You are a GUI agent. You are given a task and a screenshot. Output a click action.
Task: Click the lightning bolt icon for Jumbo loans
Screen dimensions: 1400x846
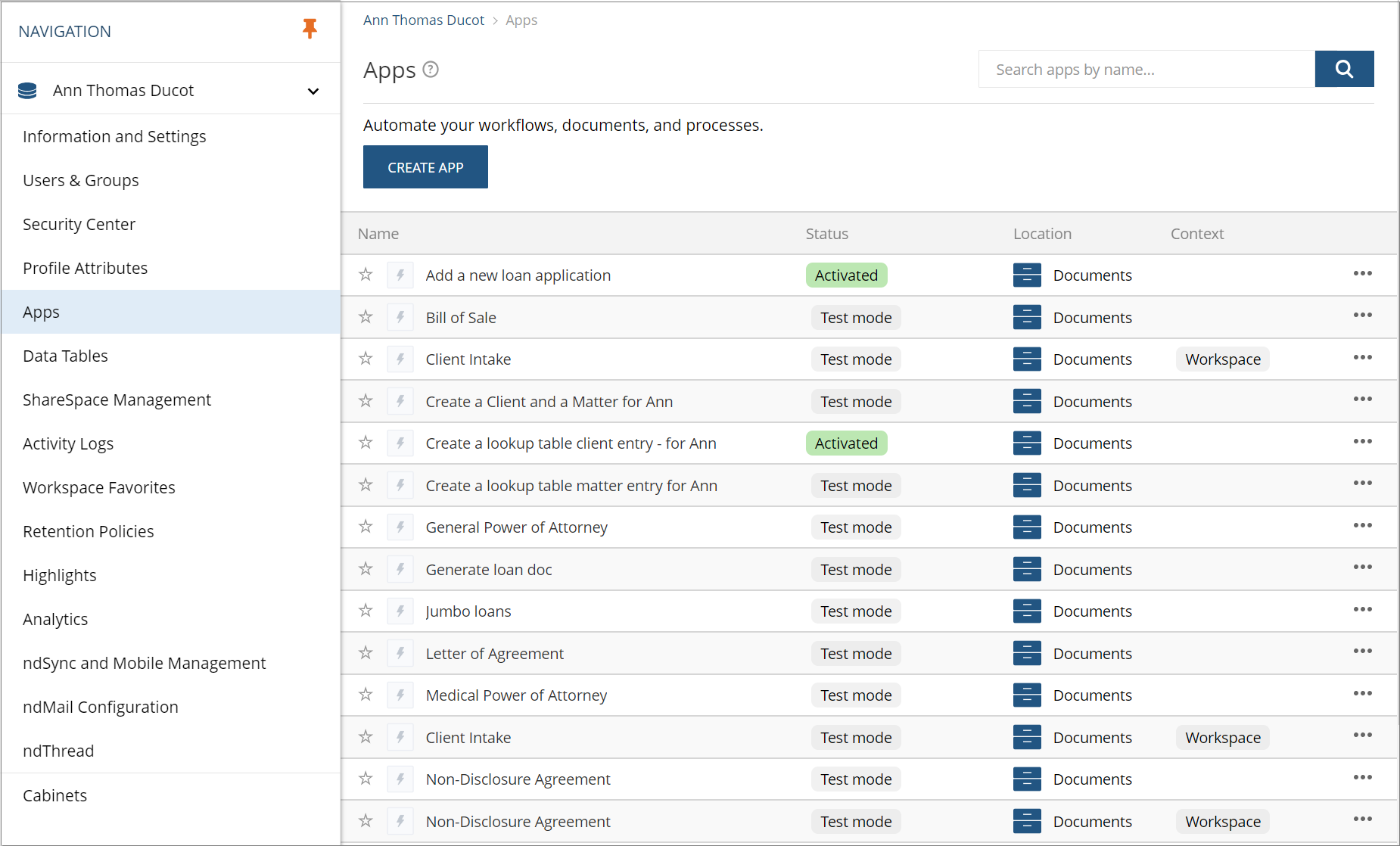click(400, 611)
